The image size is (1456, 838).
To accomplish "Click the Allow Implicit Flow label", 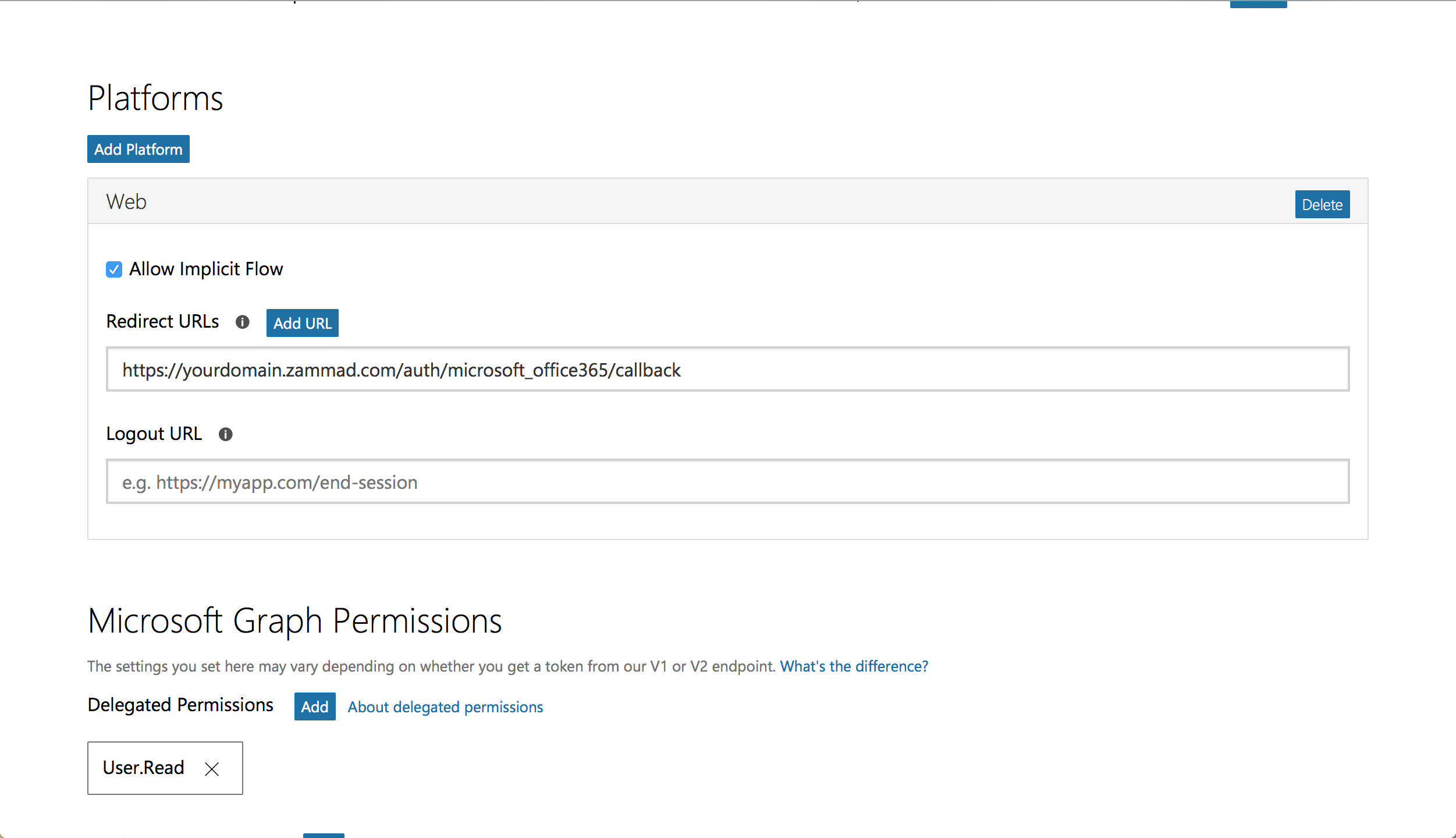I will (206, 269).
